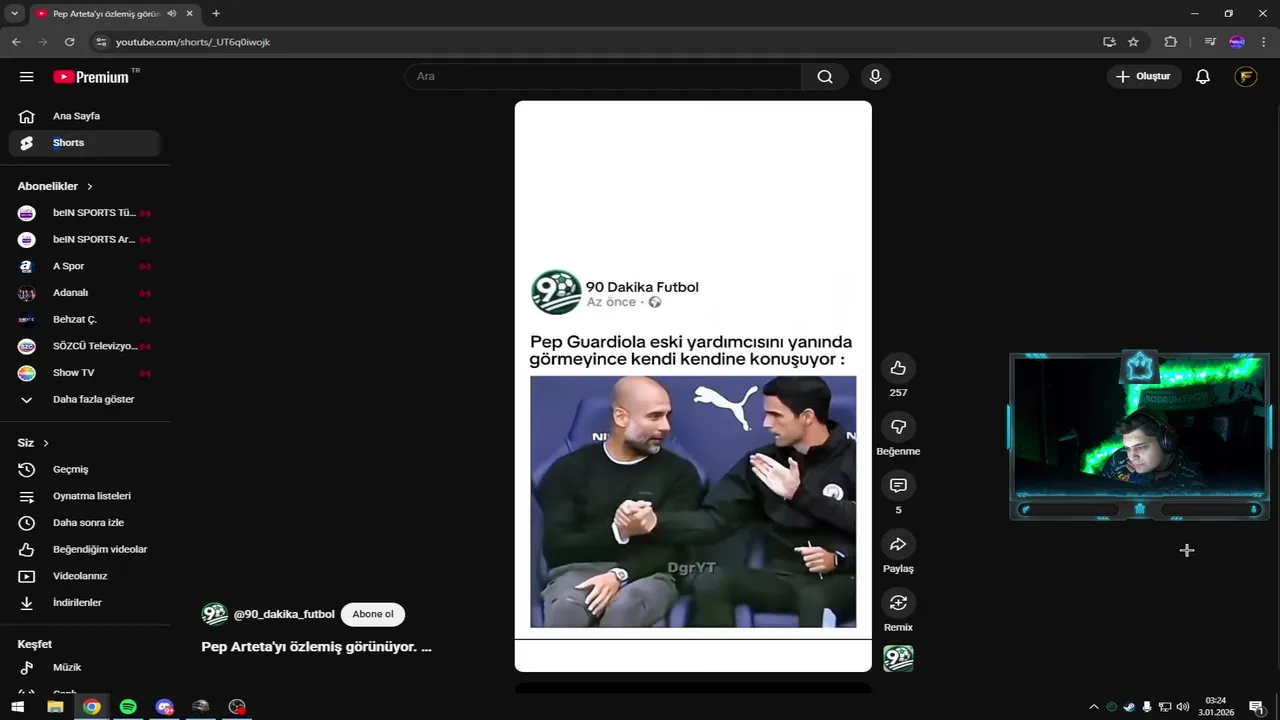This screenshot has height=720, width=1280.
Task: Select Shorts in the sidebar
Action: click(84, 143)
